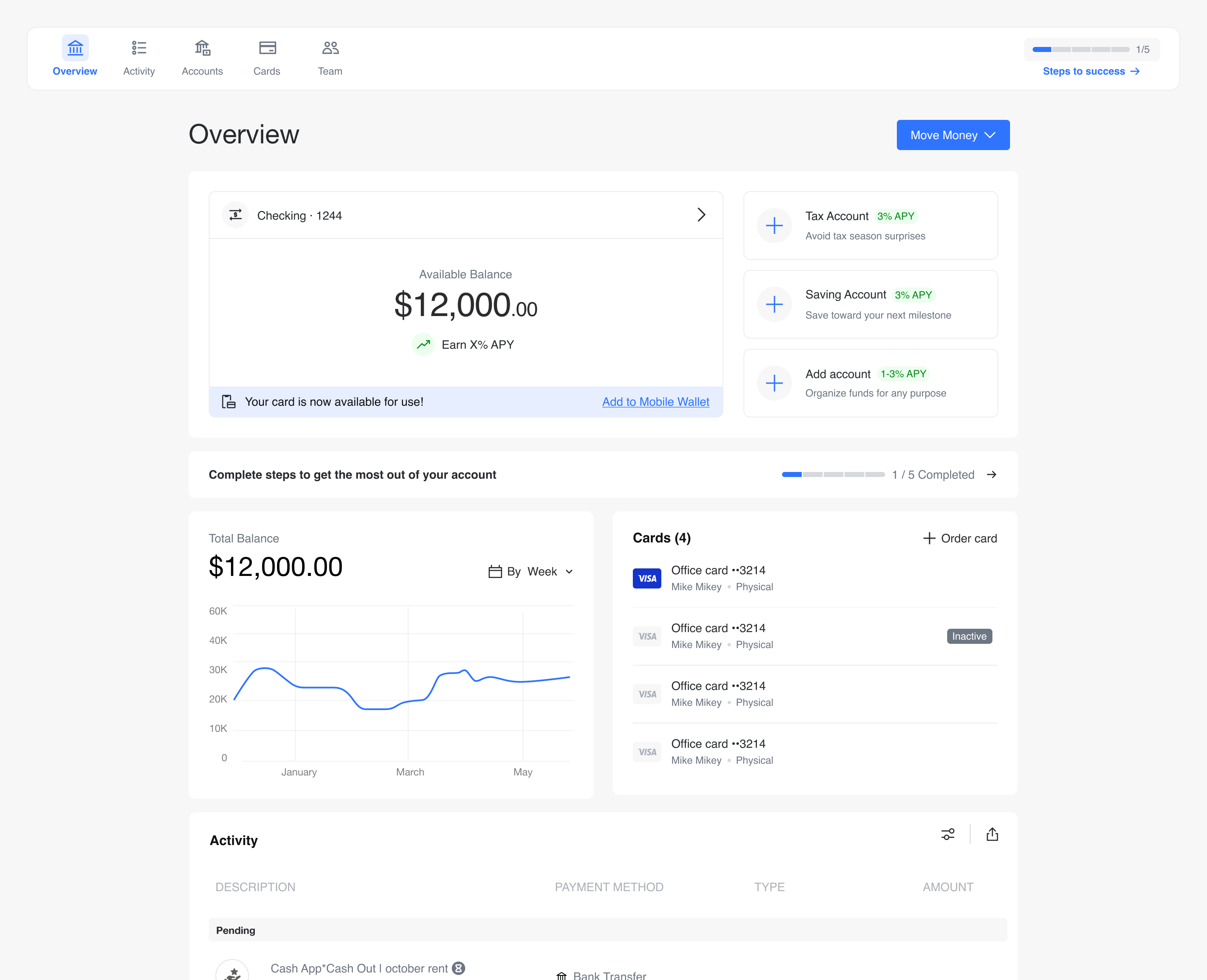1207x980 pixels.
Task: Click the Team people icon
Action: click(x=331, y=48)
